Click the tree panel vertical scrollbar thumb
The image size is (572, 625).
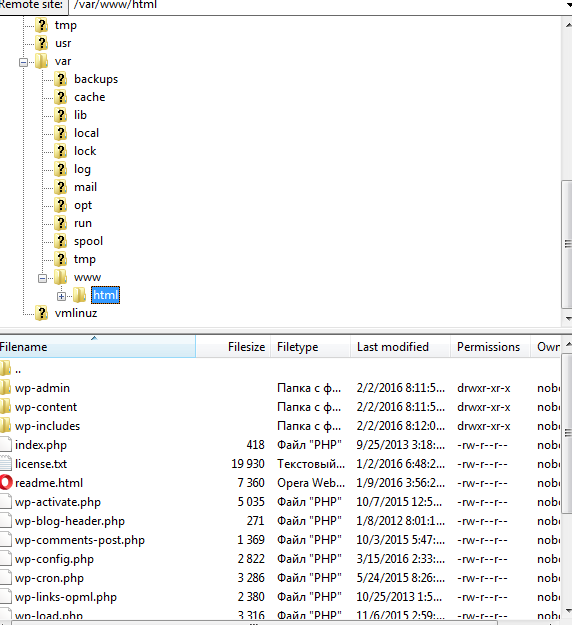(x=568, y=244)
